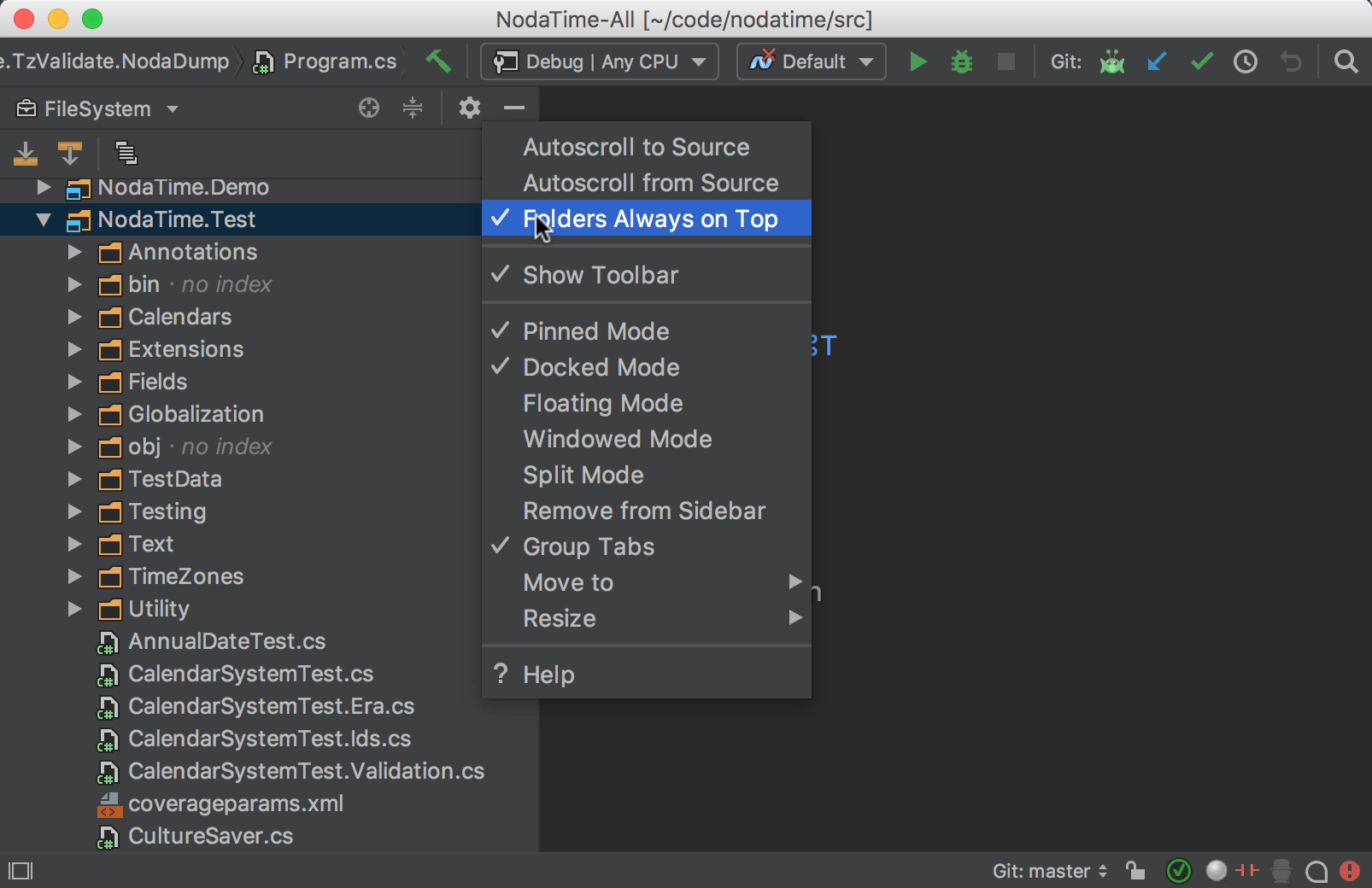Click the TzValidate.NodaDump breadcrumb
The width and height of the screenshot is (1372, 888).
pos(115,61)
